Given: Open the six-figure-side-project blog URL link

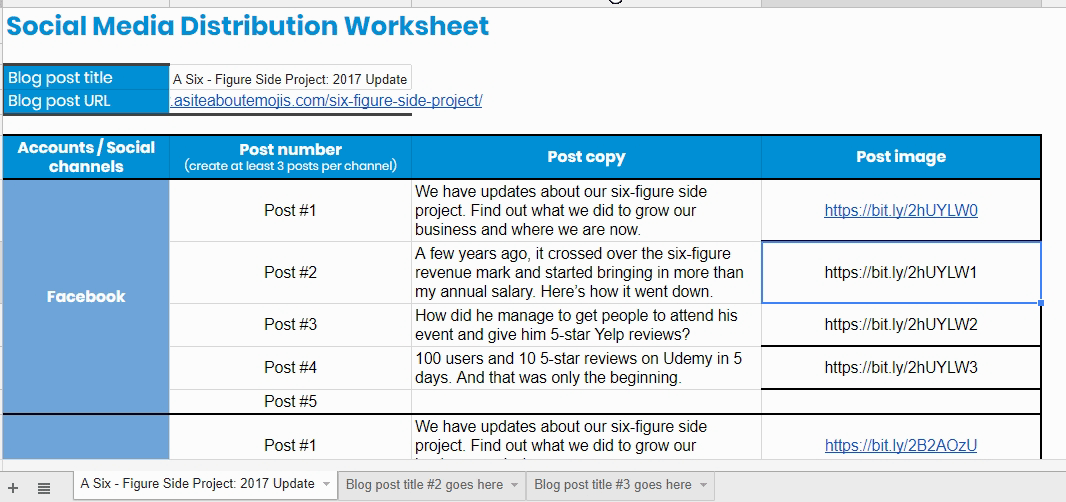Looking at the screenshot, I should [x=326, y=101].
